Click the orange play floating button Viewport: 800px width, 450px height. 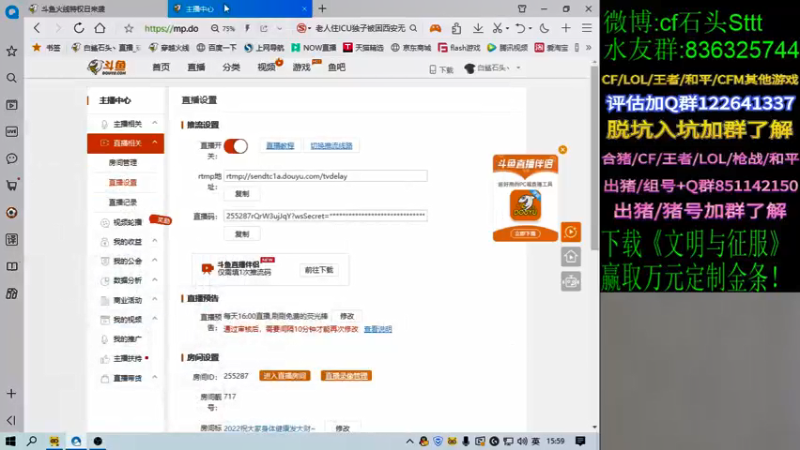pos(571,232)
